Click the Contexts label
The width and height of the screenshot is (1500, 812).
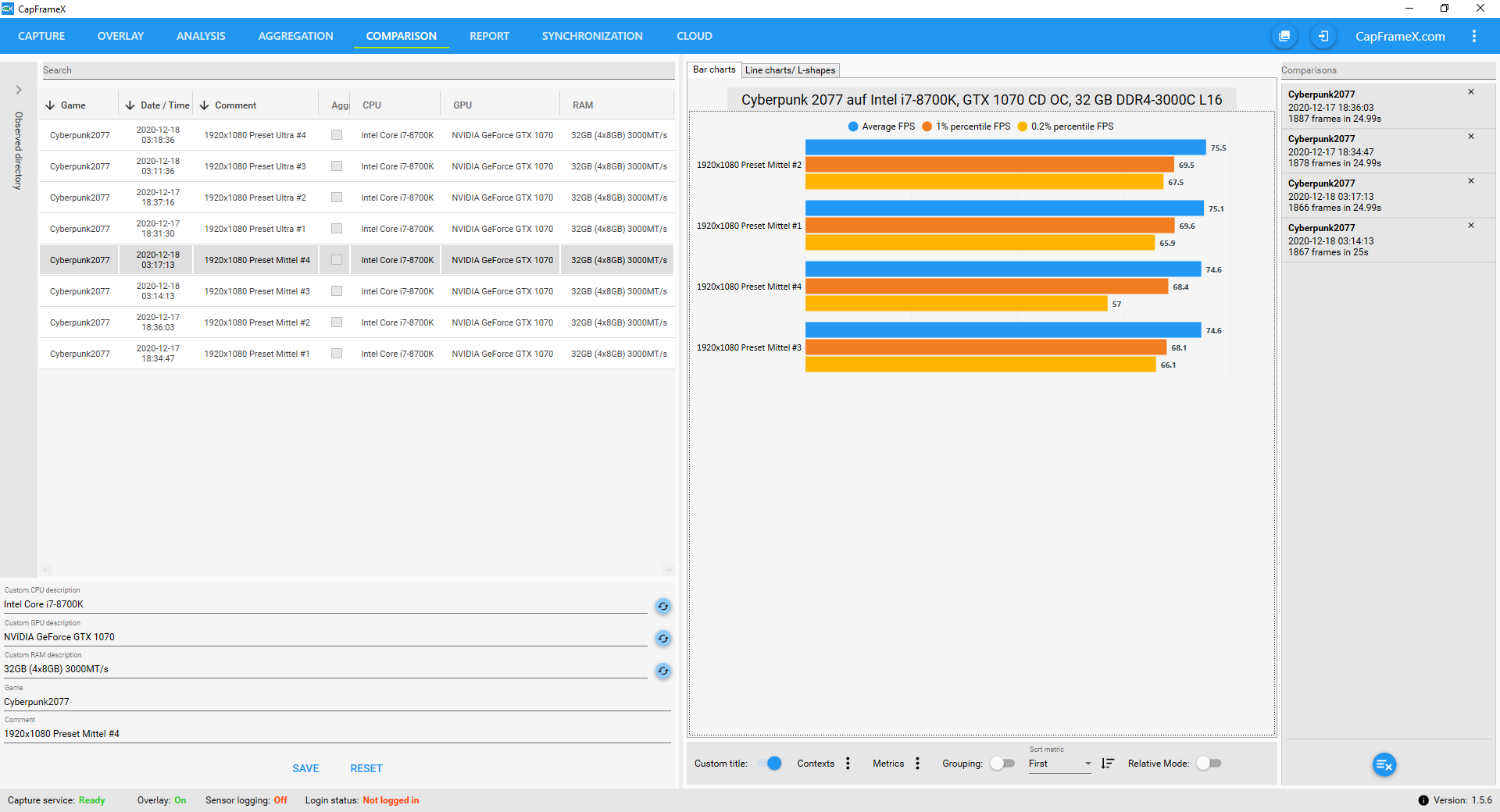pos(816,764)
